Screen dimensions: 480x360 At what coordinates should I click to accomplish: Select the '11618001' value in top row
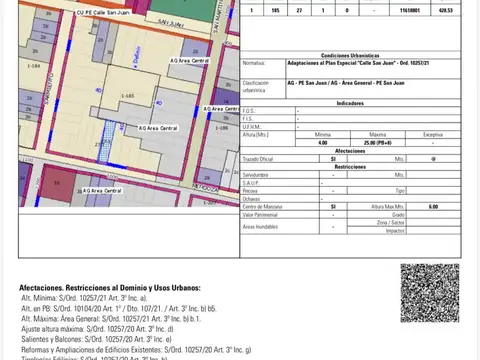pyautogui.click(x=410, y=10)
